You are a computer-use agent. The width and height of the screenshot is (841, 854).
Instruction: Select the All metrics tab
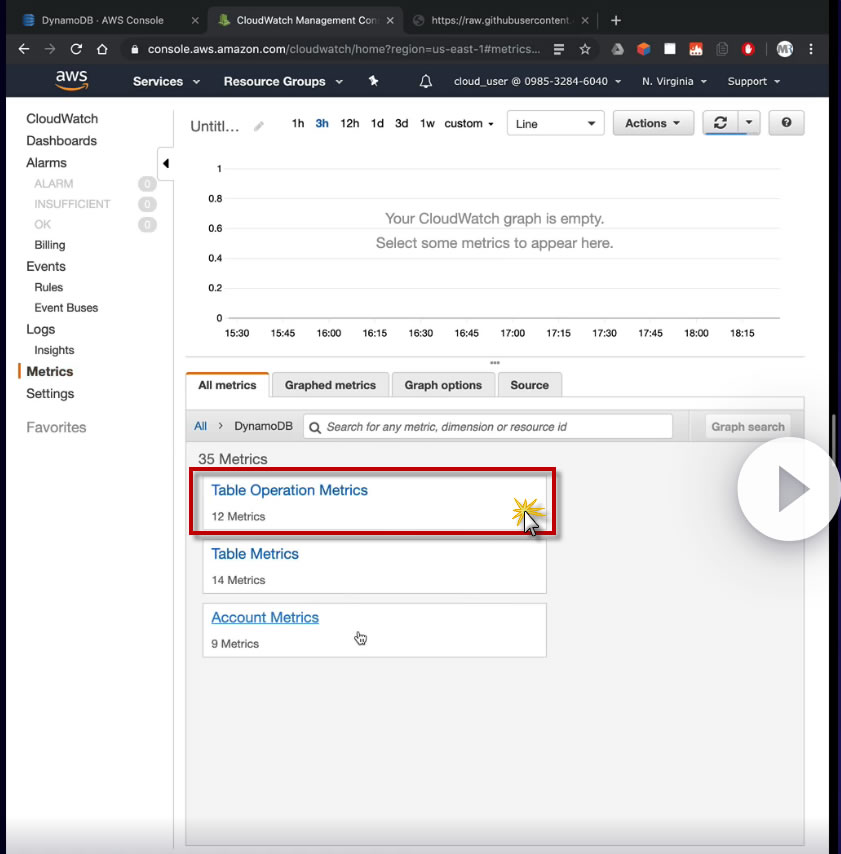point(227,385)
